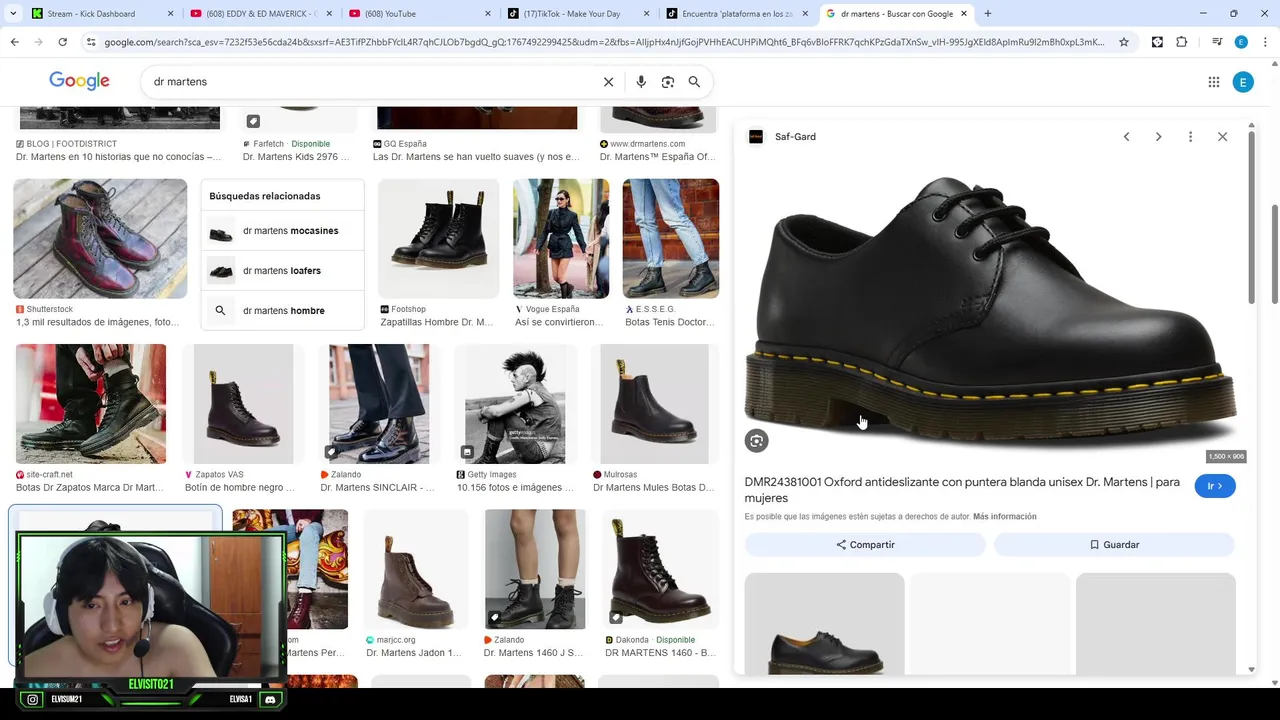This screenshot has width=1280, height=720.
Task: Select related search dr martens mocasines
Action: pos(283,231)
